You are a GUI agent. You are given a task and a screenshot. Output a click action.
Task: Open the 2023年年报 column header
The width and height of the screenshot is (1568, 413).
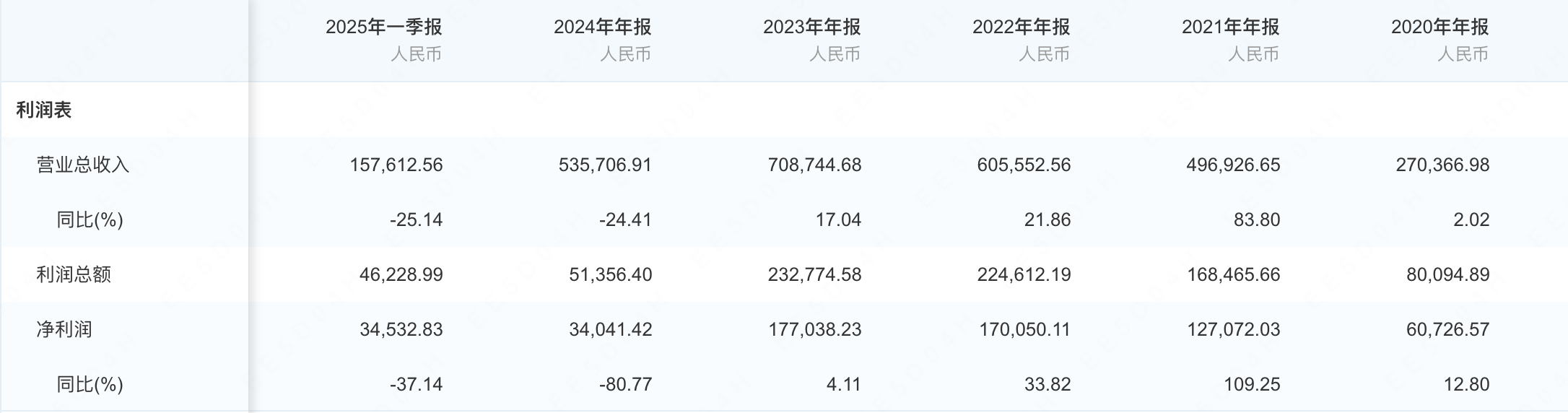(811, 27)
